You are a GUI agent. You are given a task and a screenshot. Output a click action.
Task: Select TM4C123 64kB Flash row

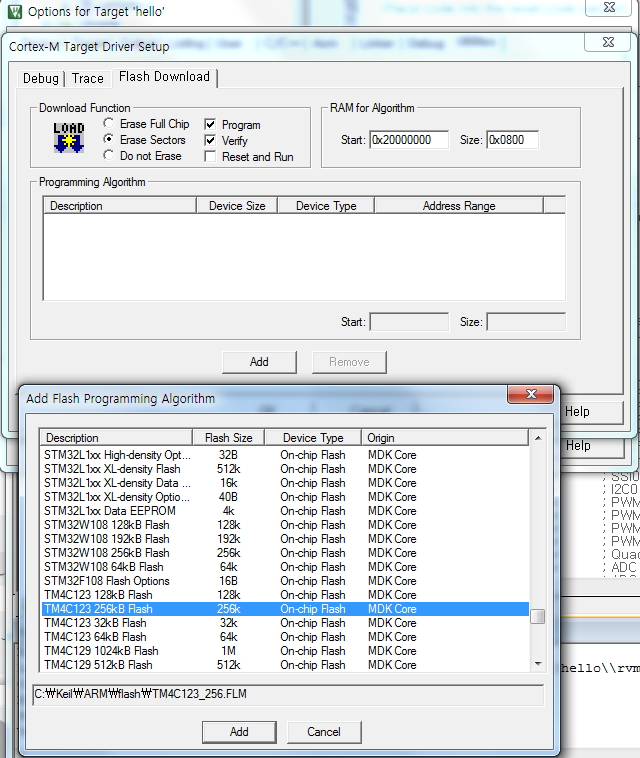coord(285,637)
